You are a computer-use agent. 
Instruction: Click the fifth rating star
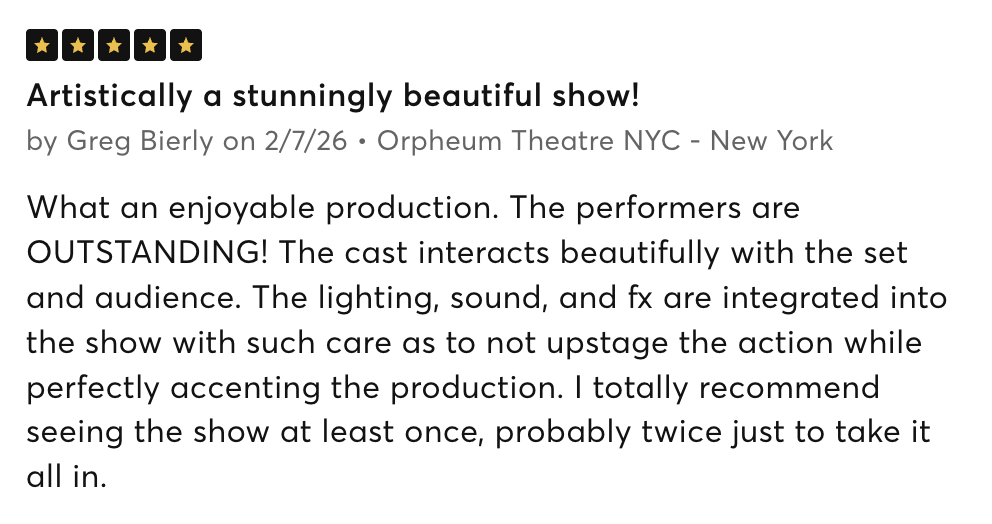click(x=186, y=46)
